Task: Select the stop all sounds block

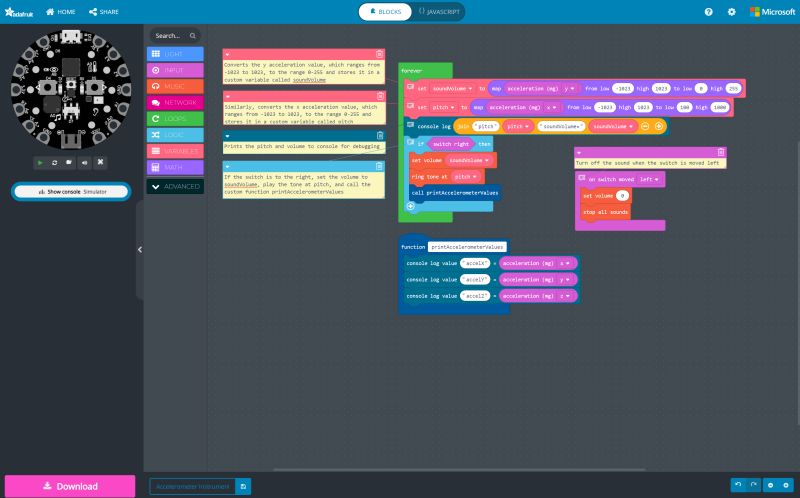Action: pyautogui.click(x=605, y=212)
